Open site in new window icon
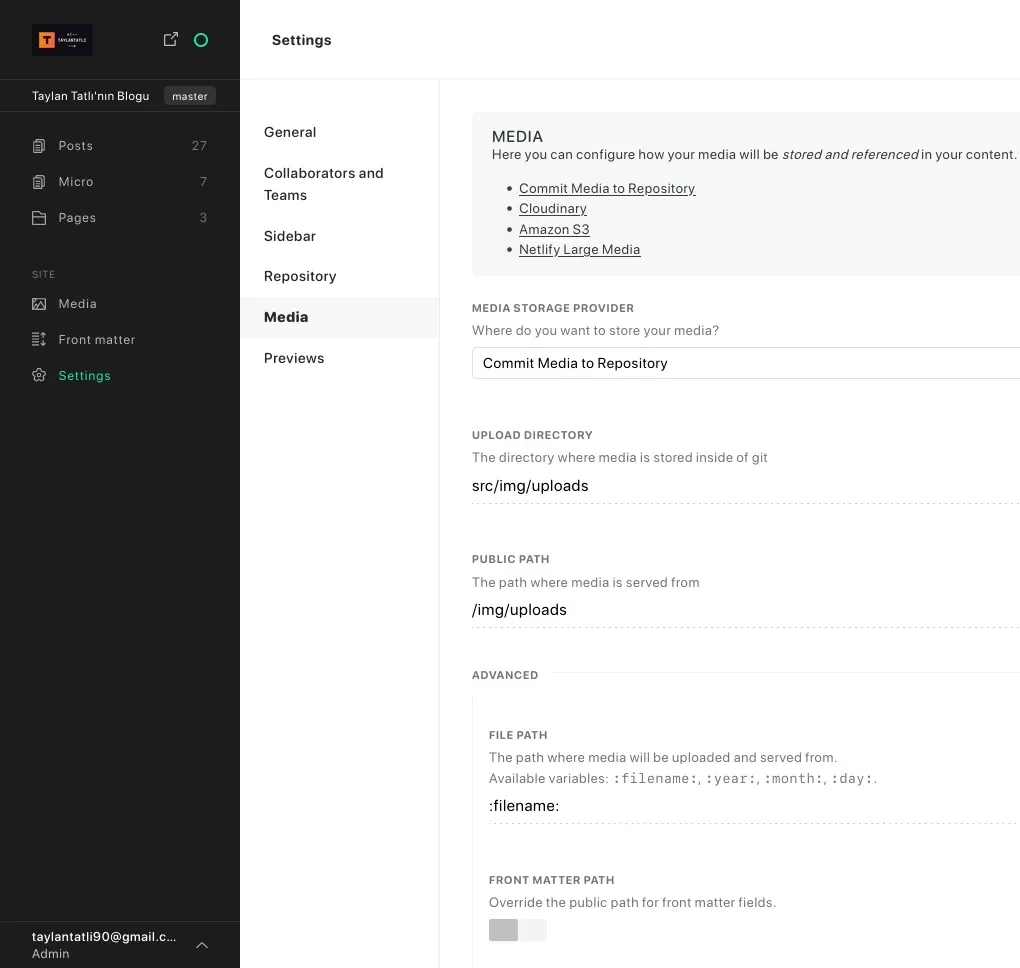This screenshot has width=1020, height=968. pyautogui.click(x=171, y=39)
